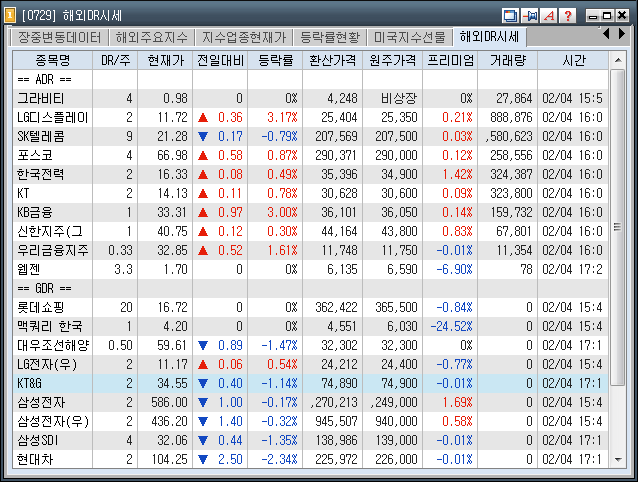
Task: Show tabs to the right with arrow
Action: [x=622, y=33]
